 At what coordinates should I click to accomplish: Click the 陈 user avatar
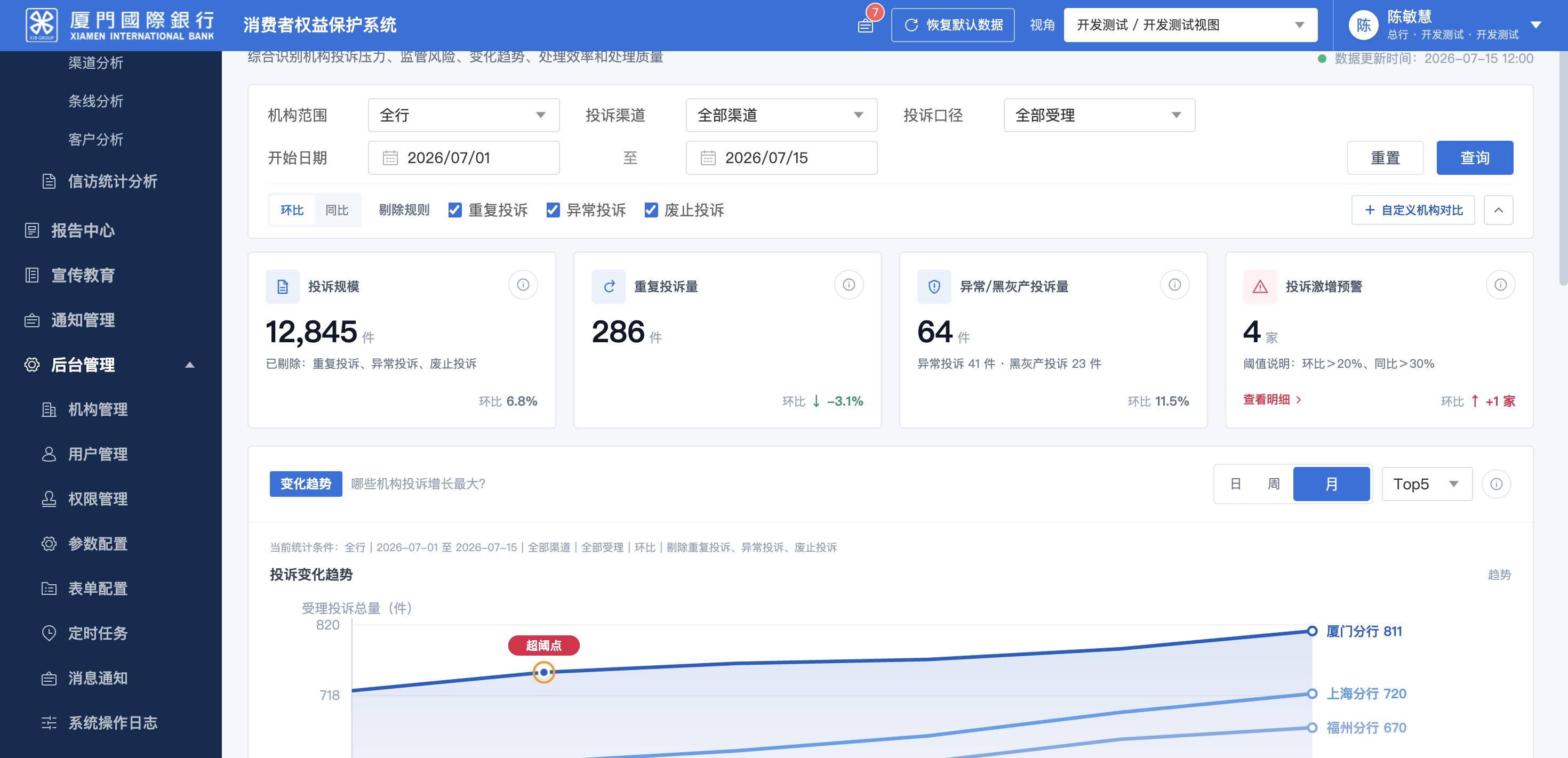[1364, 25]
